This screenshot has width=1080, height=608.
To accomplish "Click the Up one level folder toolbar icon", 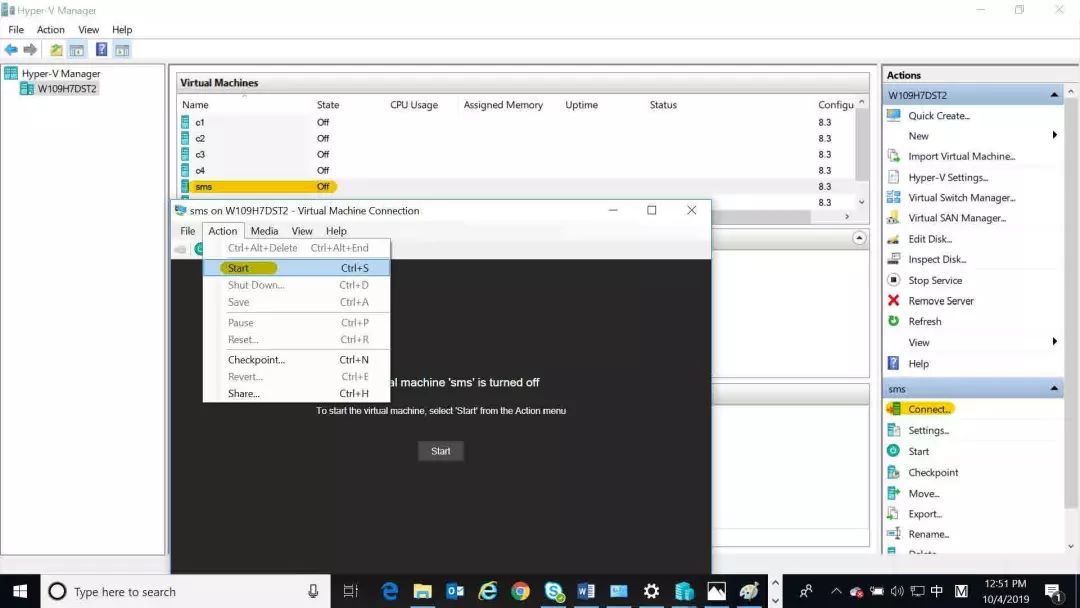I will [x=56, y=50].
